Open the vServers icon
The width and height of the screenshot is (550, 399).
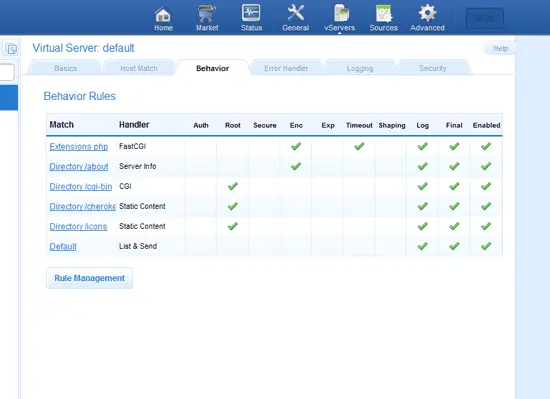[x=340, y=13]
